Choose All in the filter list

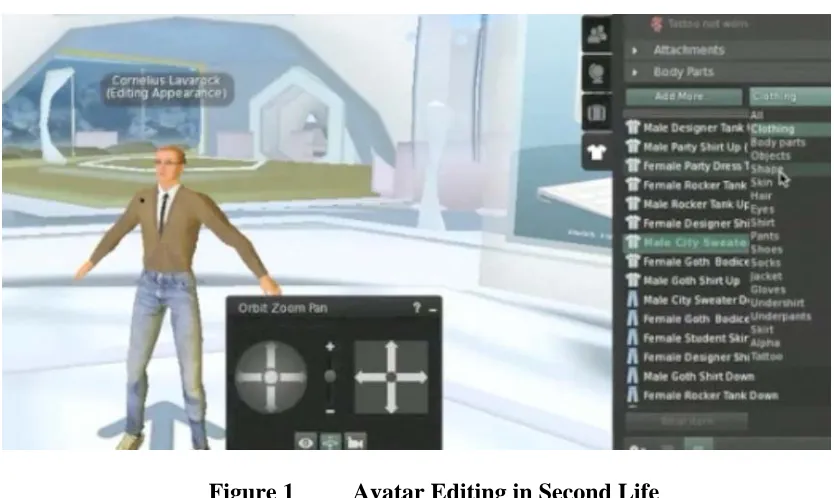coord(757,115)
